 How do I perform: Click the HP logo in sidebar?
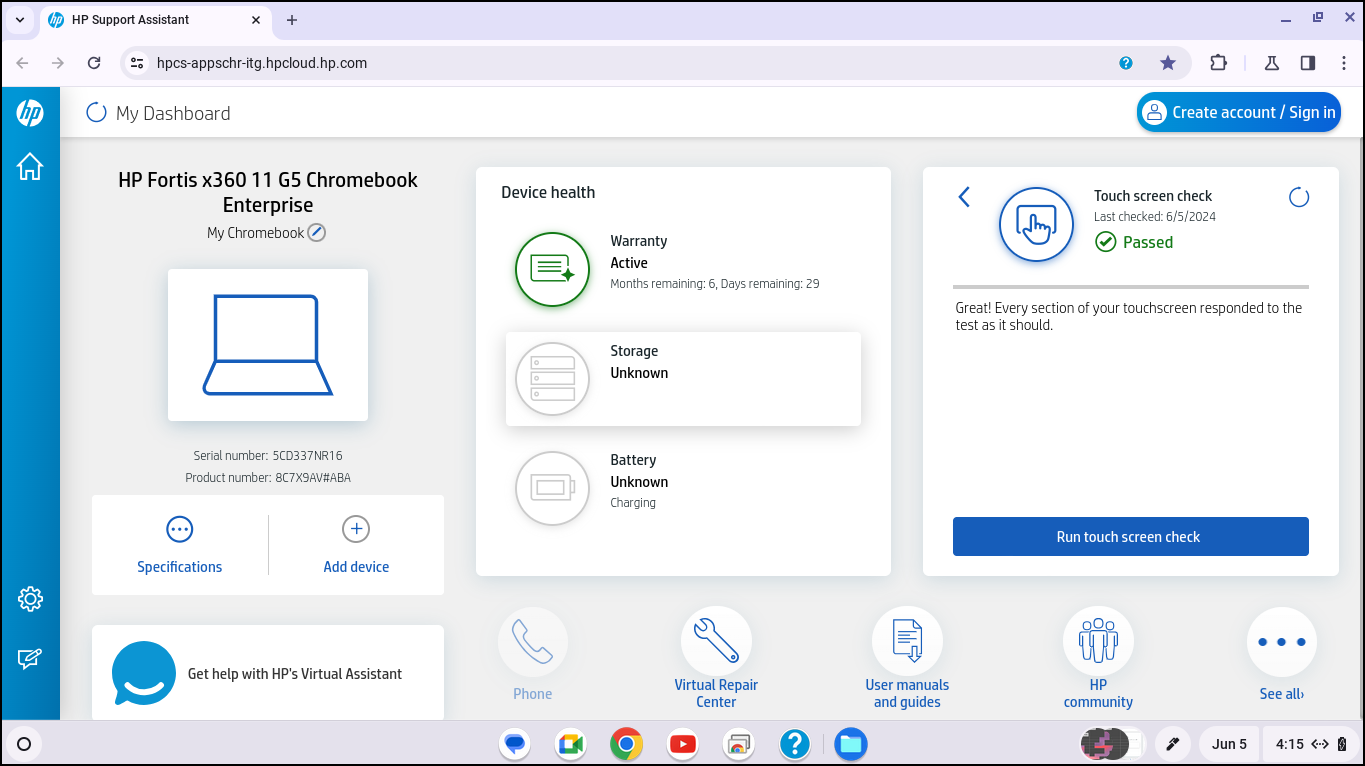point(30,113)
